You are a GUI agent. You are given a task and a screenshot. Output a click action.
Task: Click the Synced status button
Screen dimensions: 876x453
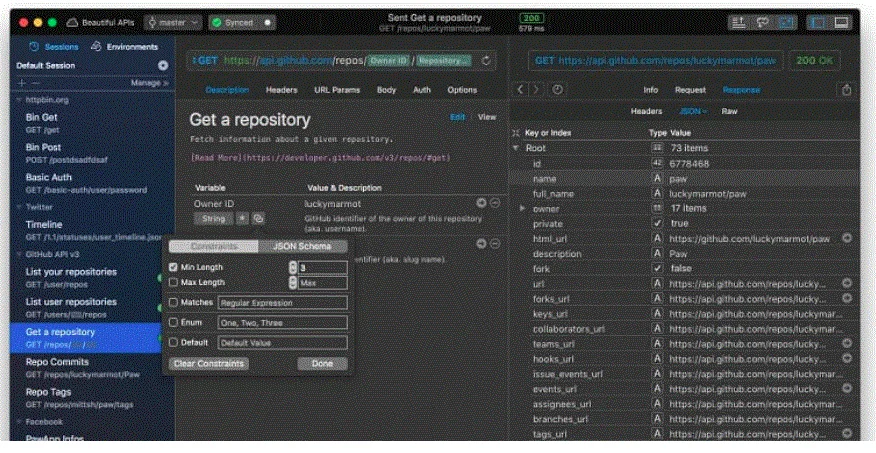tap(242, 23)
